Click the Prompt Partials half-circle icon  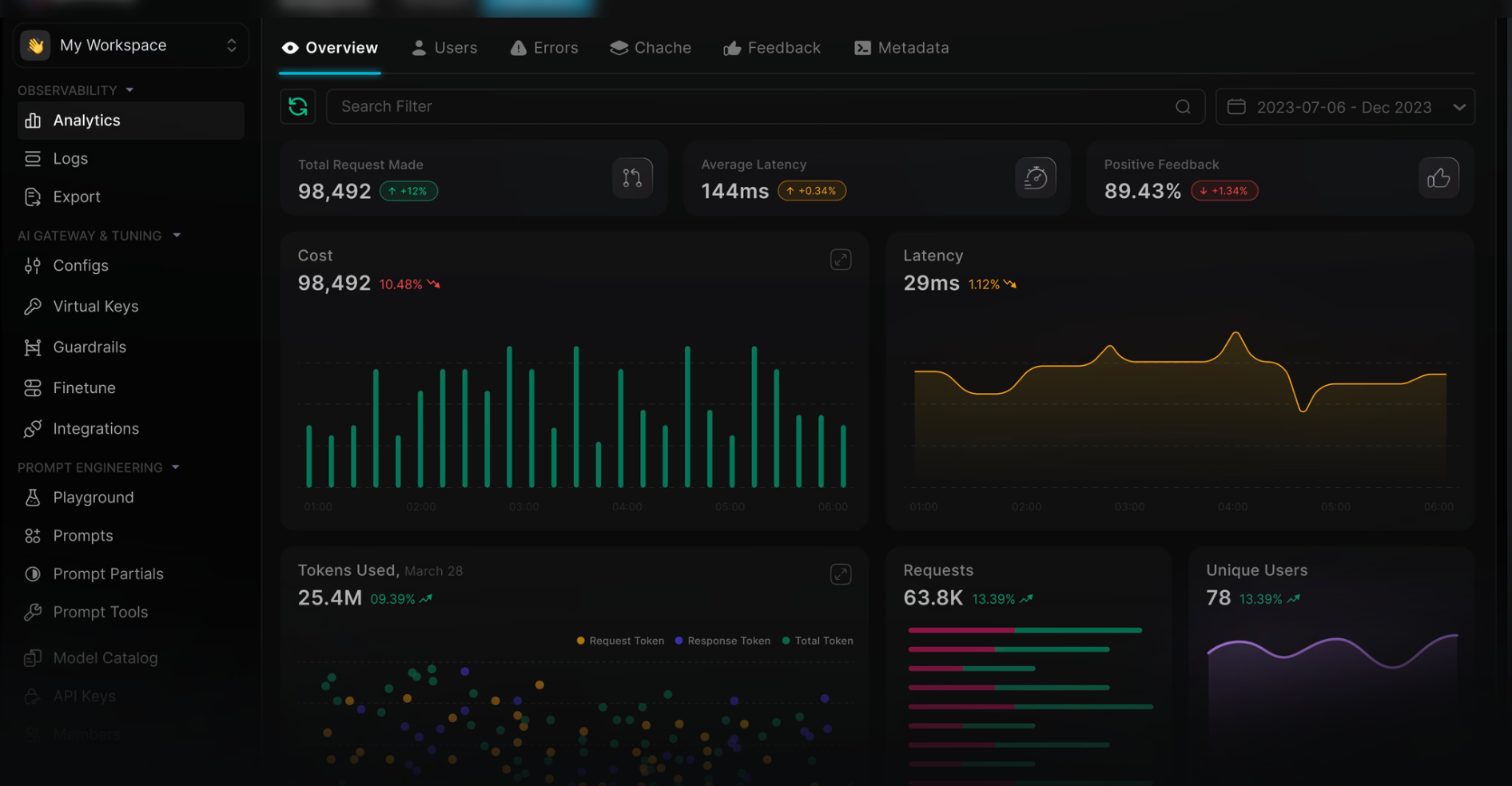(x=33, y=574)
